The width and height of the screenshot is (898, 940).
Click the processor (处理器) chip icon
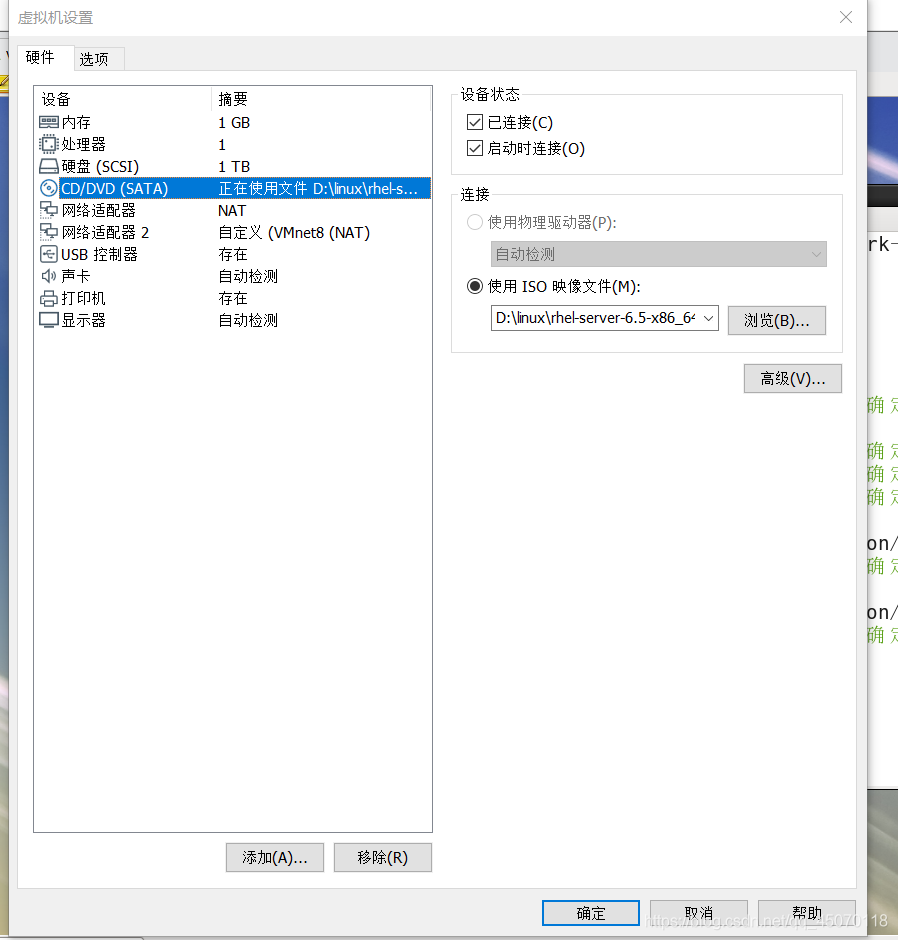tap(49, 144)
